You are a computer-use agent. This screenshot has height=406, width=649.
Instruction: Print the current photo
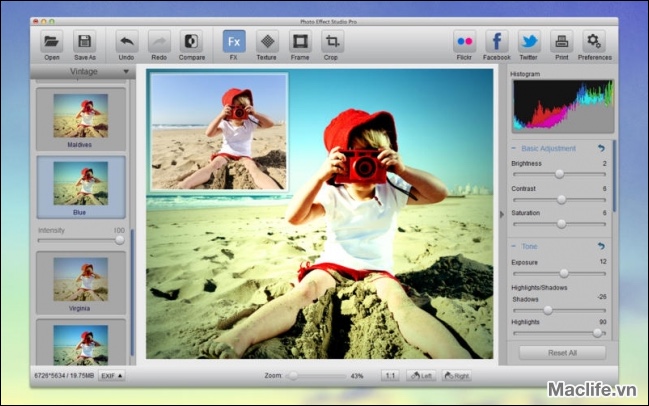(x=561, y=42)
